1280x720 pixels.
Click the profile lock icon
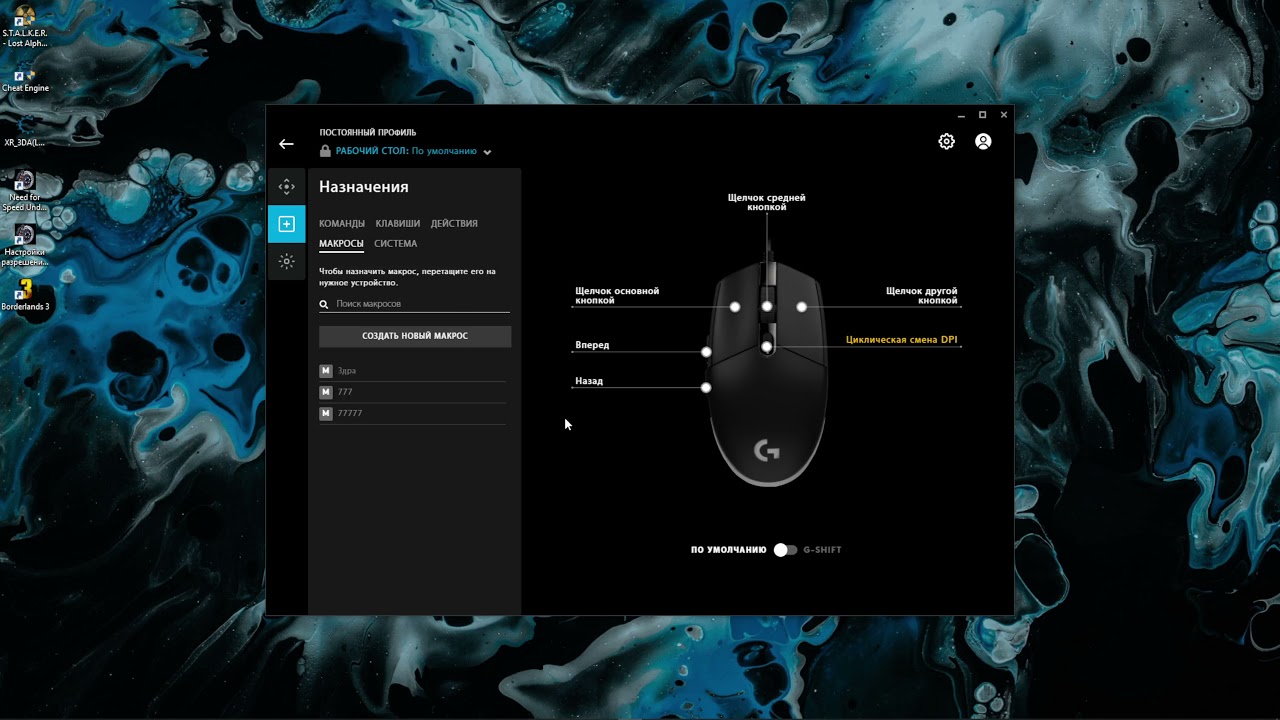point(325,151)
